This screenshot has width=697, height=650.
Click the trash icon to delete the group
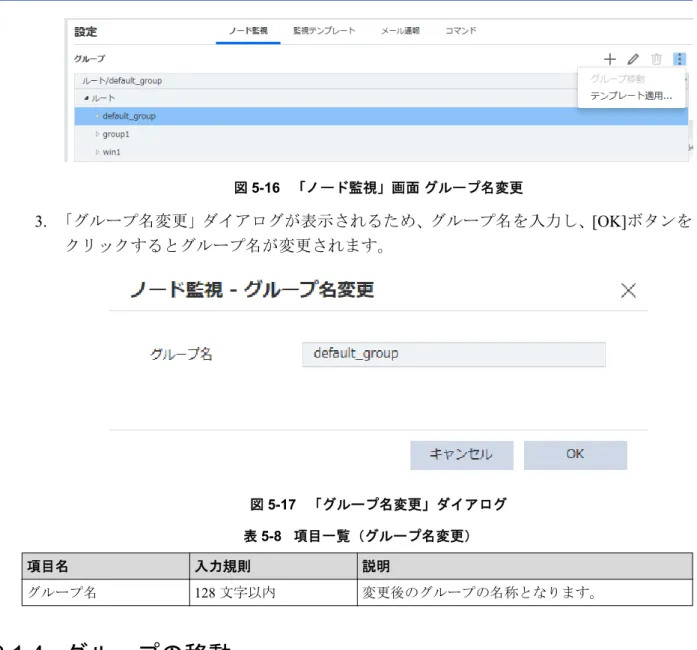pos(656,59)
